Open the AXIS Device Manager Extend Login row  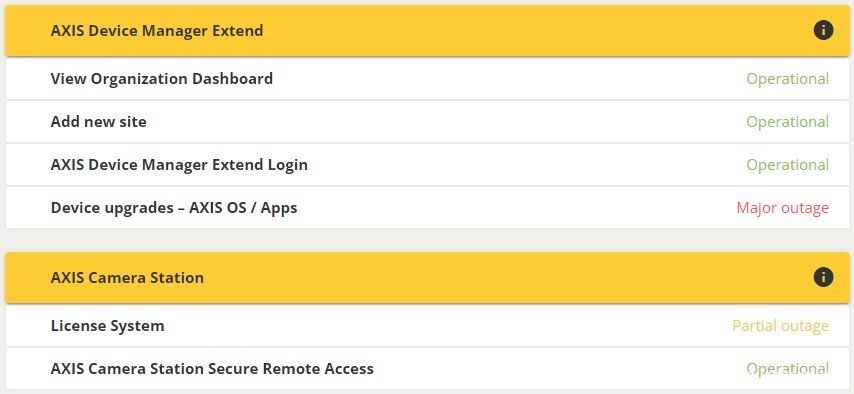coord(427,165)
